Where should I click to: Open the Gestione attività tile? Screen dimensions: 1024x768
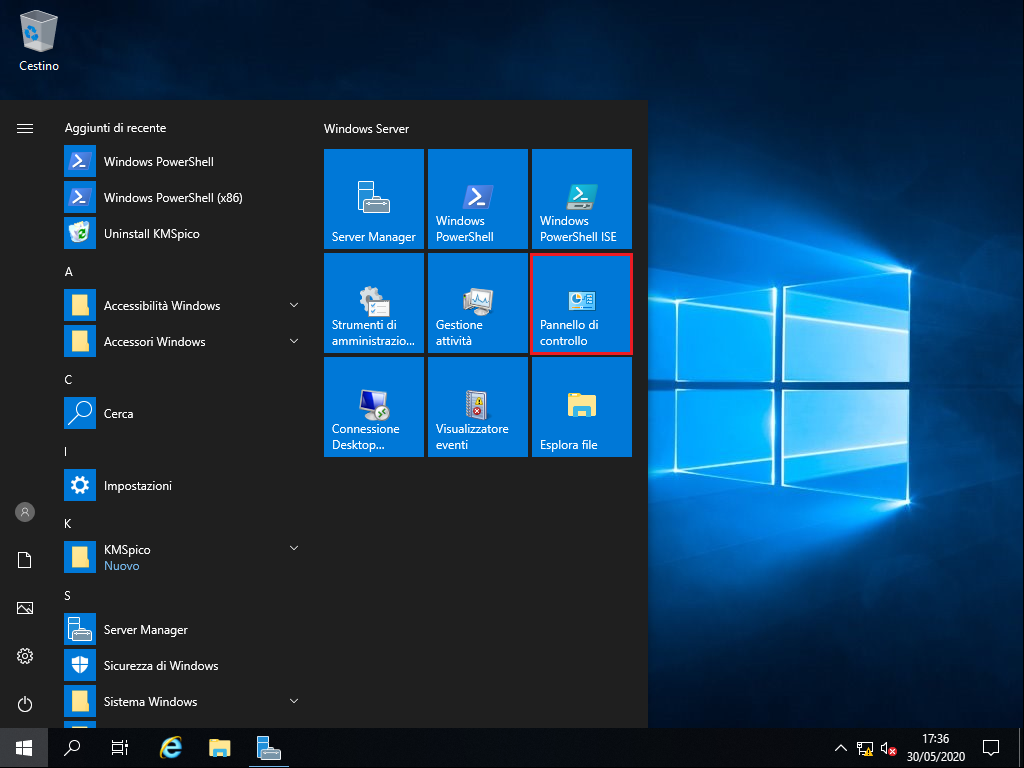[477, 303]
